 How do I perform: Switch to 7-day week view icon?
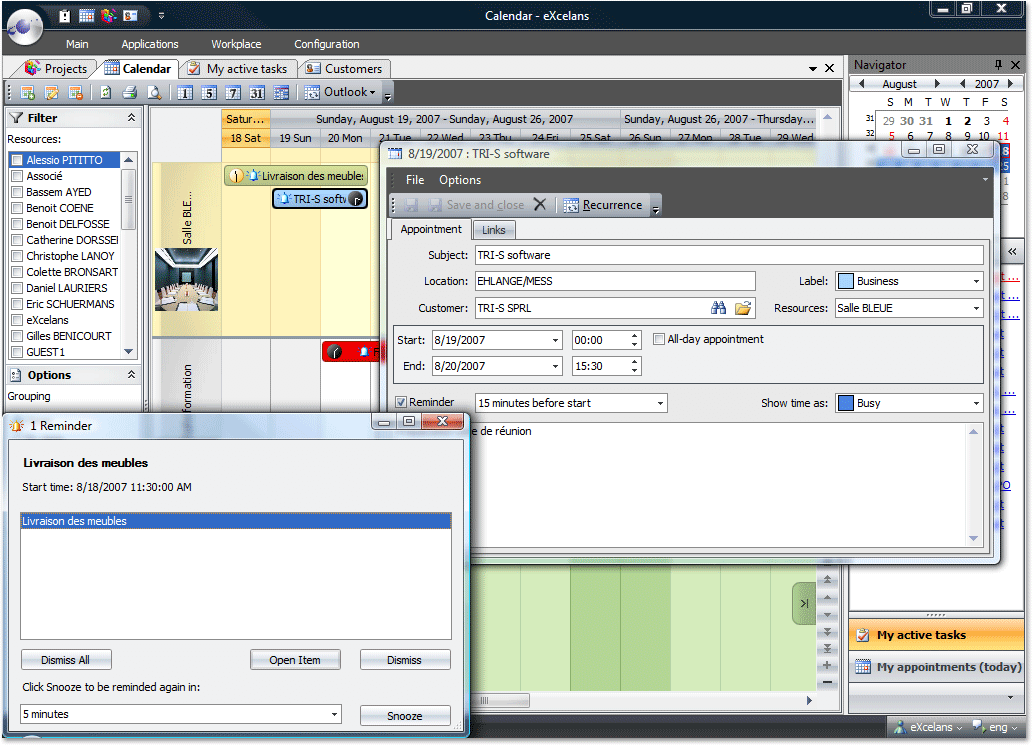click(233, 93)
